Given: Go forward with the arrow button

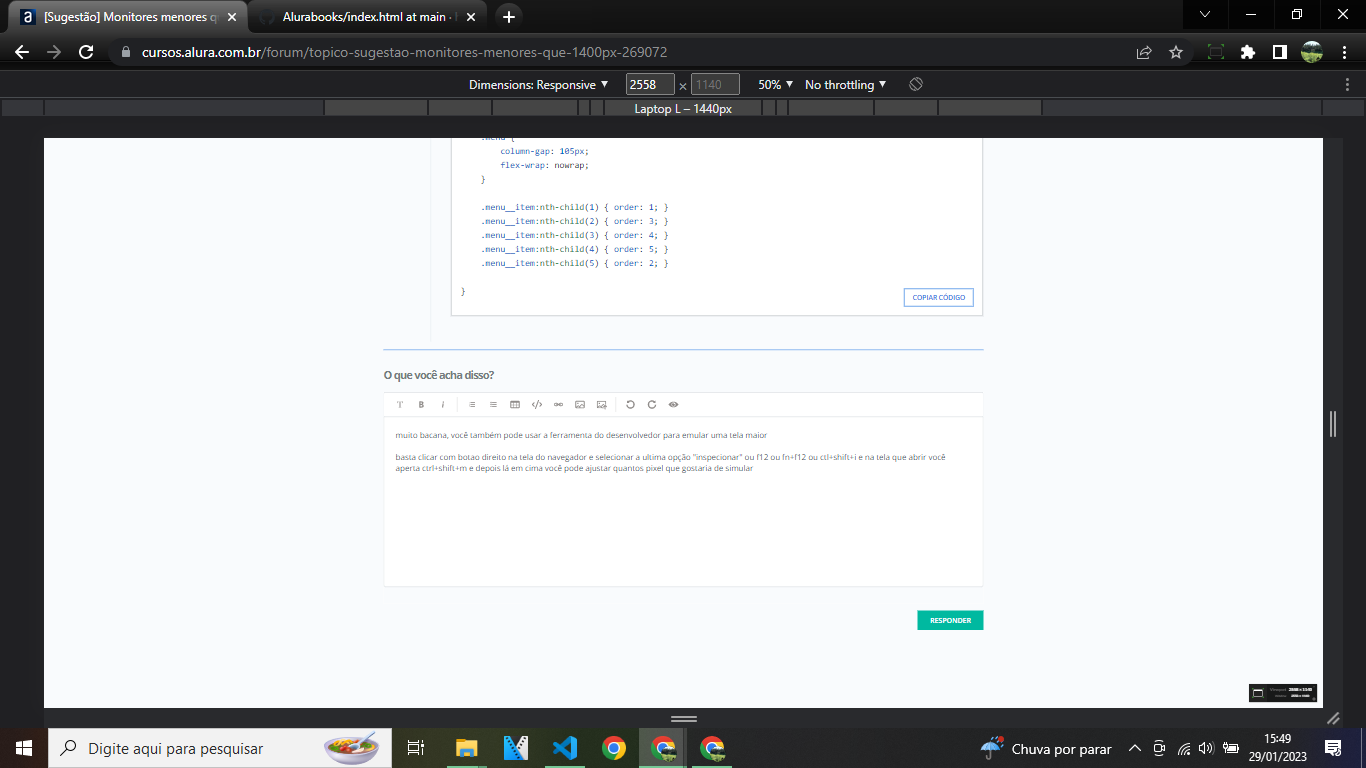Looking at the screenshot, I should click(54, 52).
